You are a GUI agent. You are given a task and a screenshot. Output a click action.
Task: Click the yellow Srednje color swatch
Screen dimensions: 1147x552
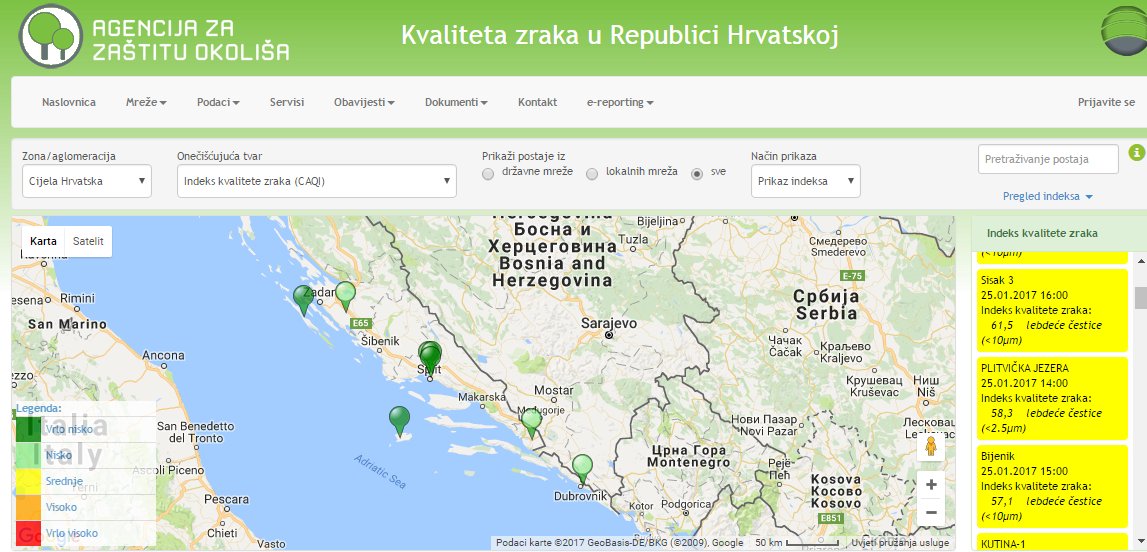pyautogui.click(x=29, y=481)
